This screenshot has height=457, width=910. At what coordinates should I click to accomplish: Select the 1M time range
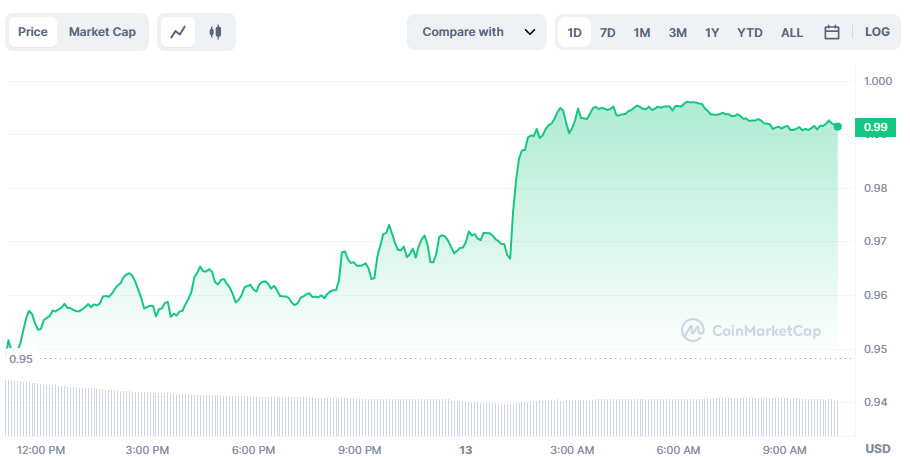click(x=642, y=33)
